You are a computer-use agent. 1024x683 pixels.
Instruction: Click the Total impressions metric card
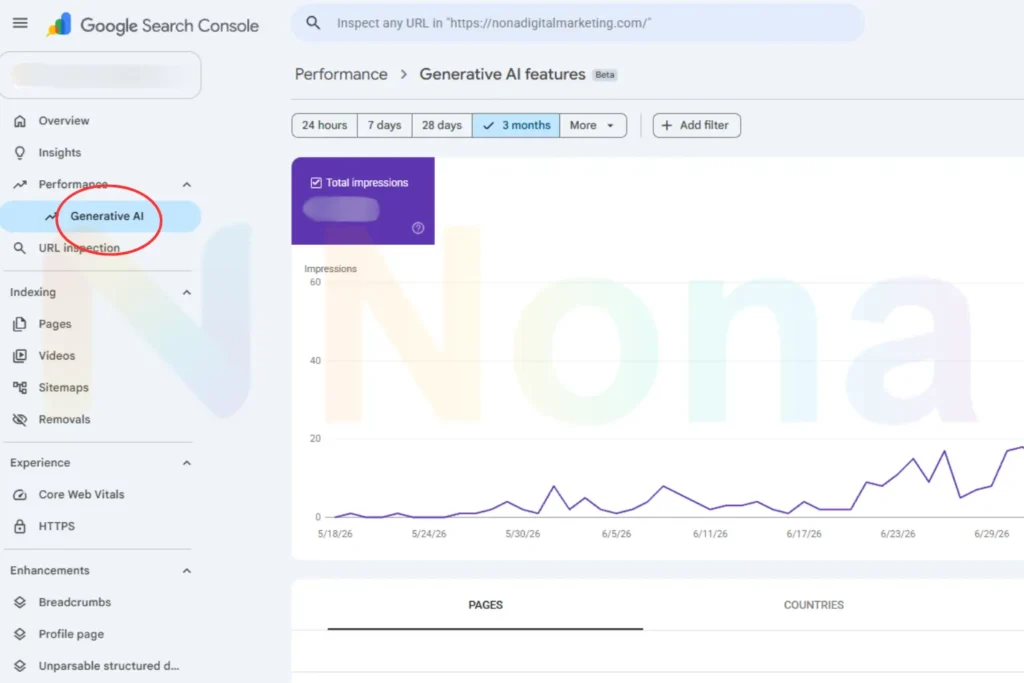363,201
